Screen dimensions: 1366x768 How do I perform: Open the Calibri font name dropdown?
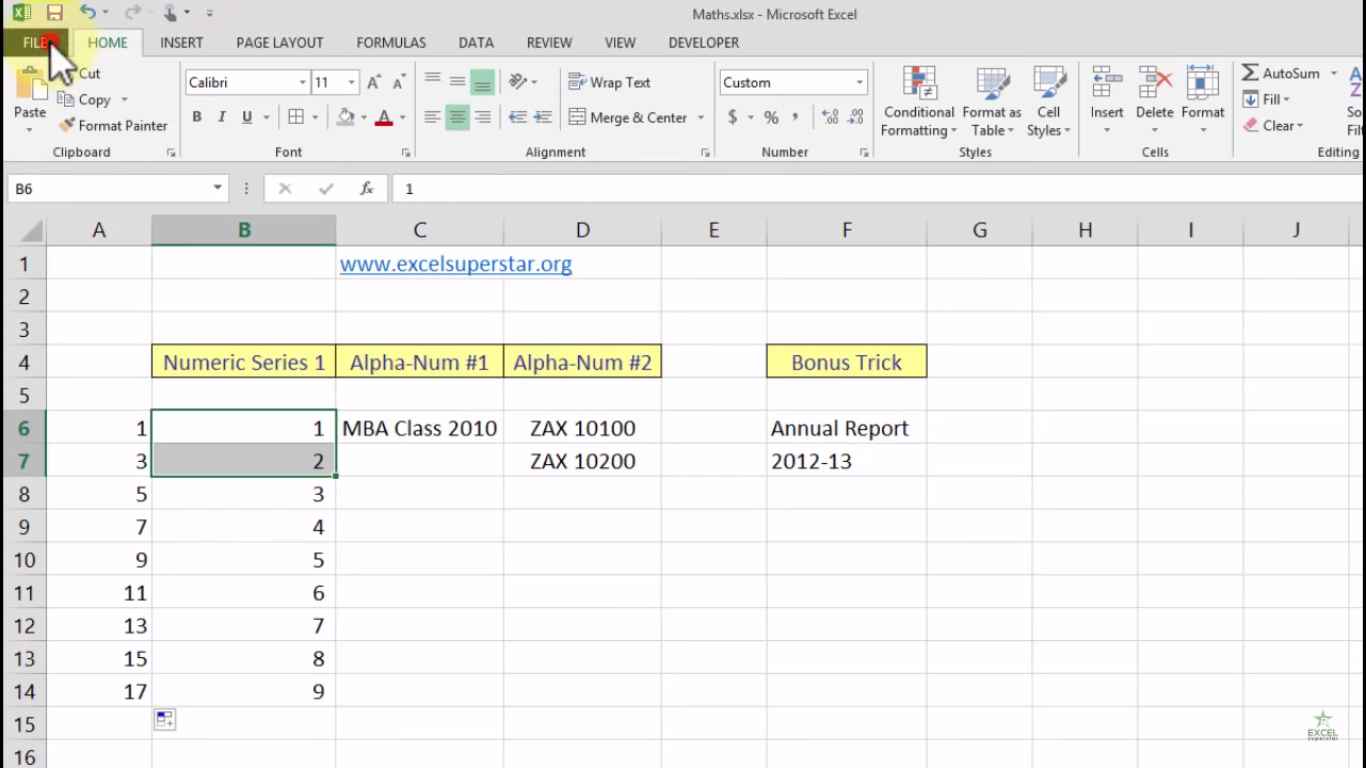click(x=302, y=83)
